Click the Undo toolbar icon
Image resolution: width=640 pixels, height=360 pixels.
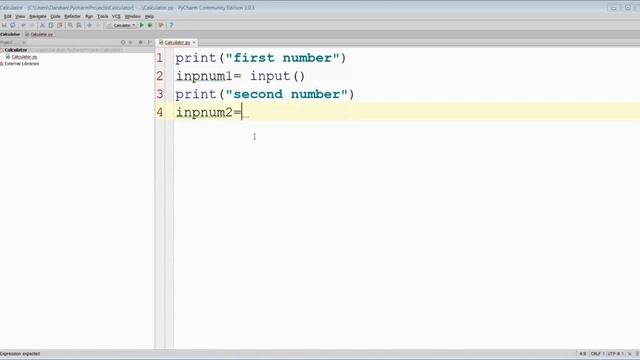23,25
